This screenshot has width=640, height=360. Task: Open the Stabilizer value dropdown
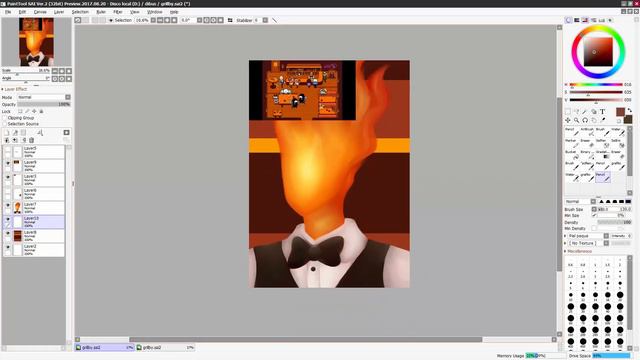pyautogui.click(x=265, y=20)
